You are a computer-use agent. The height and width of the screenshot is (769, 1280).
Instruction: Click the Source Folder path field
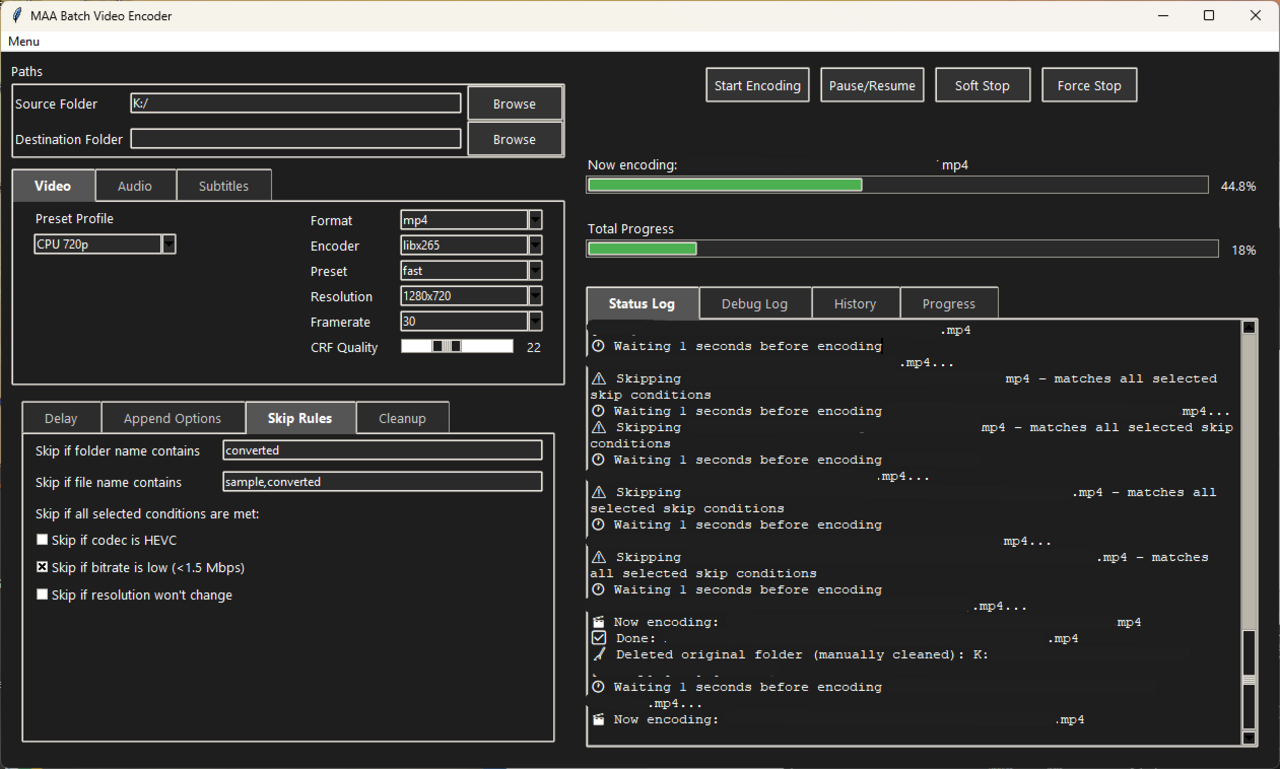click(x=296, y=104)
